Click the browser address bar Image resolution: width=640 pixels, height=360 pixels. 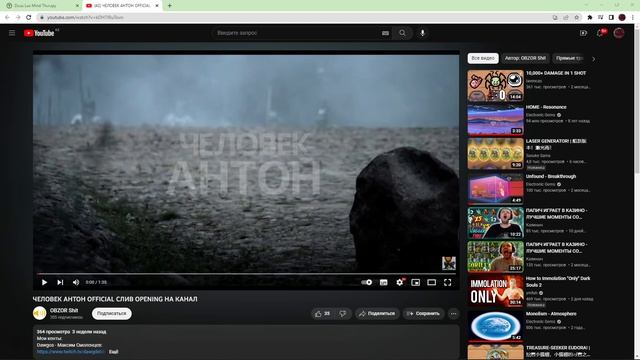[x=295, y=17]
